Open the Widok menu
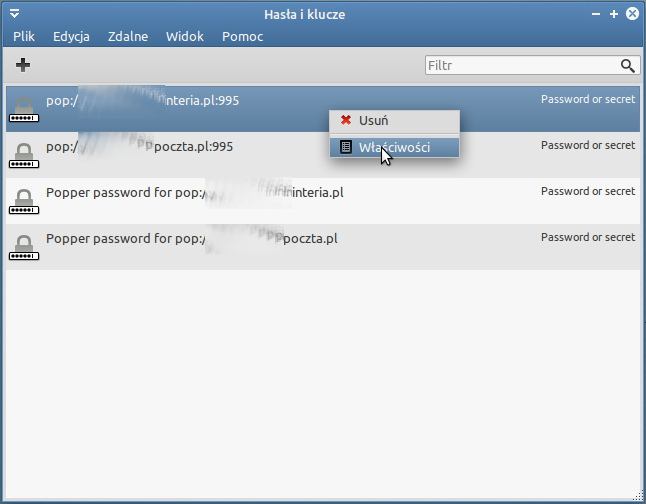The height and width of the screenshot is (504, 646). pyautogui.click(x=184, y=37)
